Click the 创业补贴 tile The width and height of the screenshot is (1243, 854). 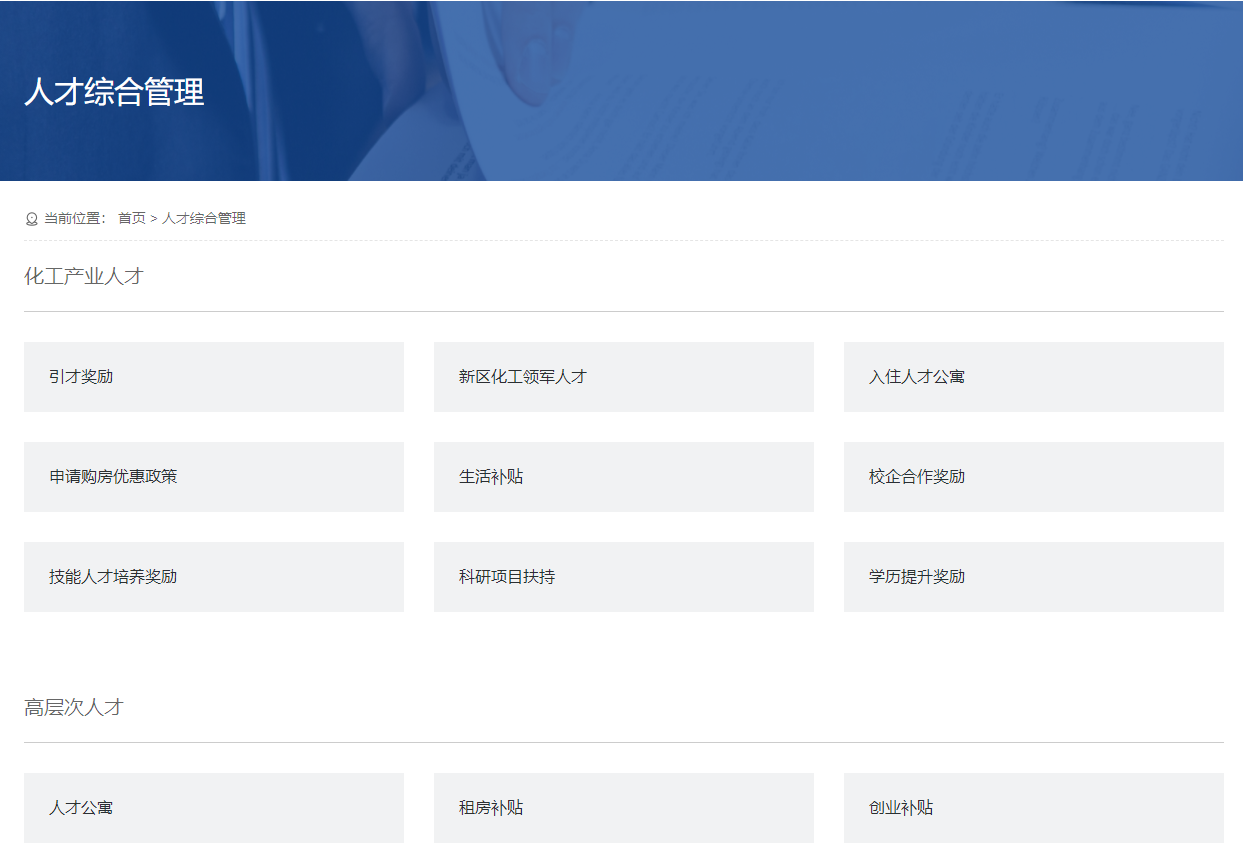(x=1033, y=807)
